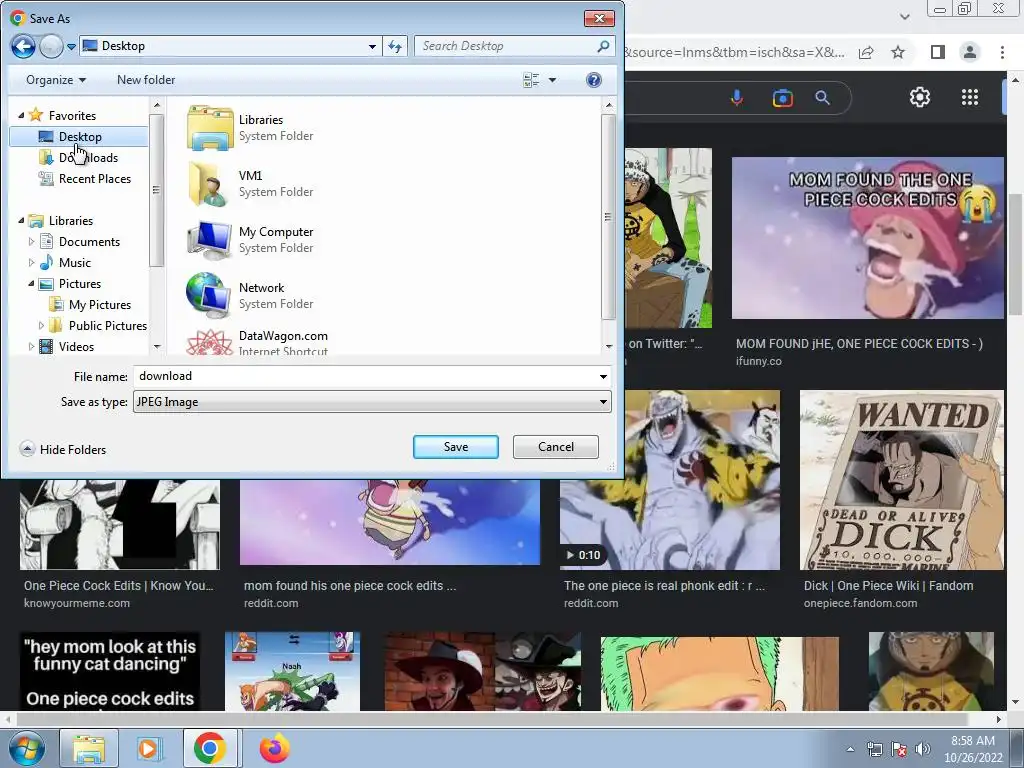
Task: Click Hide Folders toggle
Action: tap(63, 449)
